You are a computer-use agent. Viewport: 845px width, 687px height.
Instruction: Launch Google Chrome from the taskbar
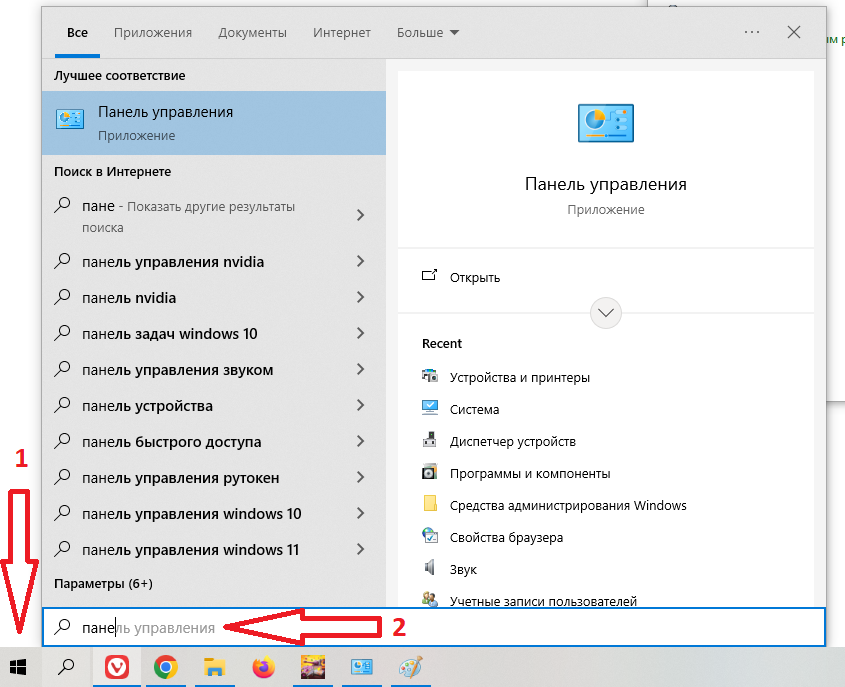(x=165, y=667)
